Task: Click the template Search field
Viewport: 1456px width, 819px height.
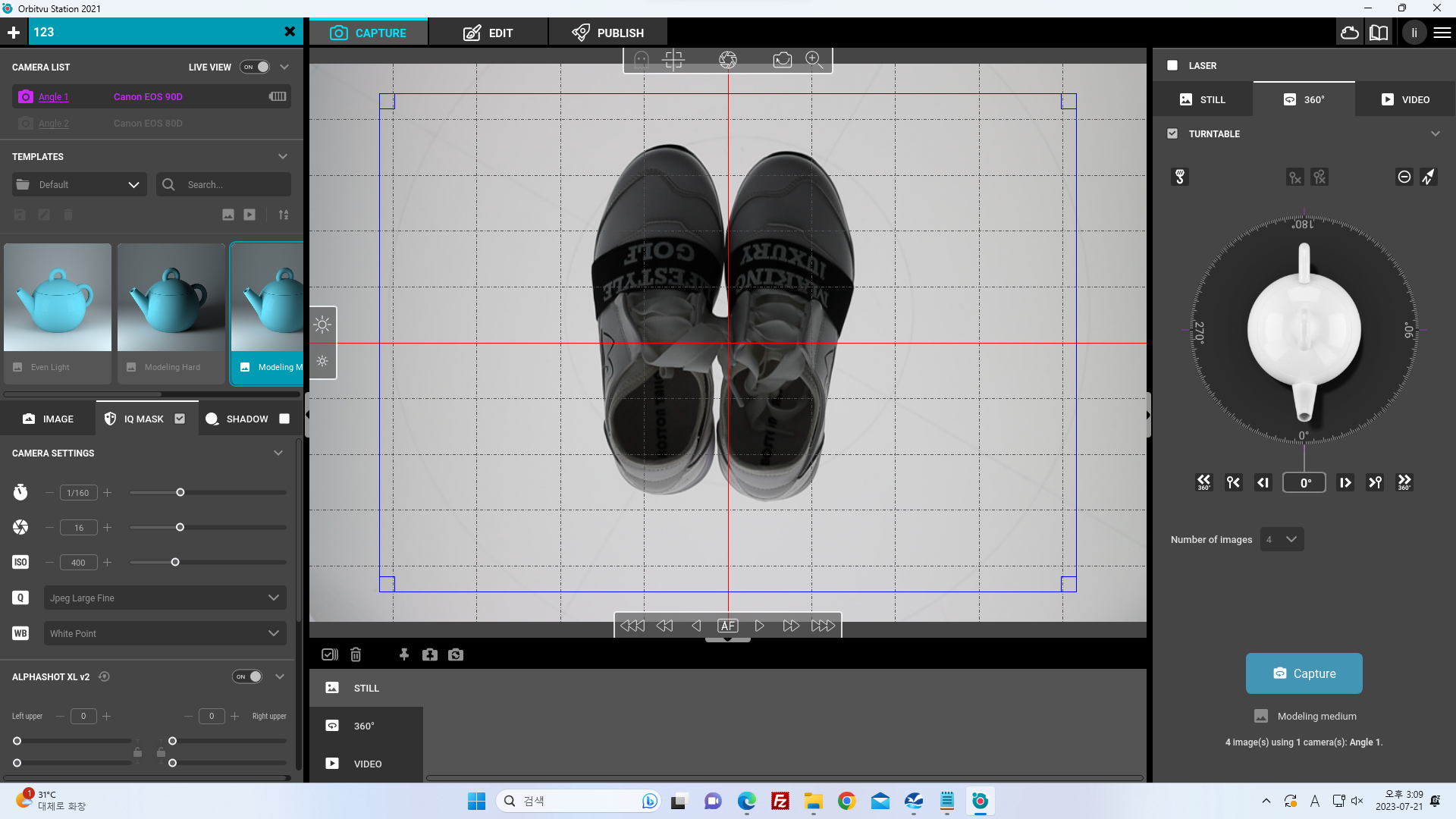Action: [x=224, y=184]
